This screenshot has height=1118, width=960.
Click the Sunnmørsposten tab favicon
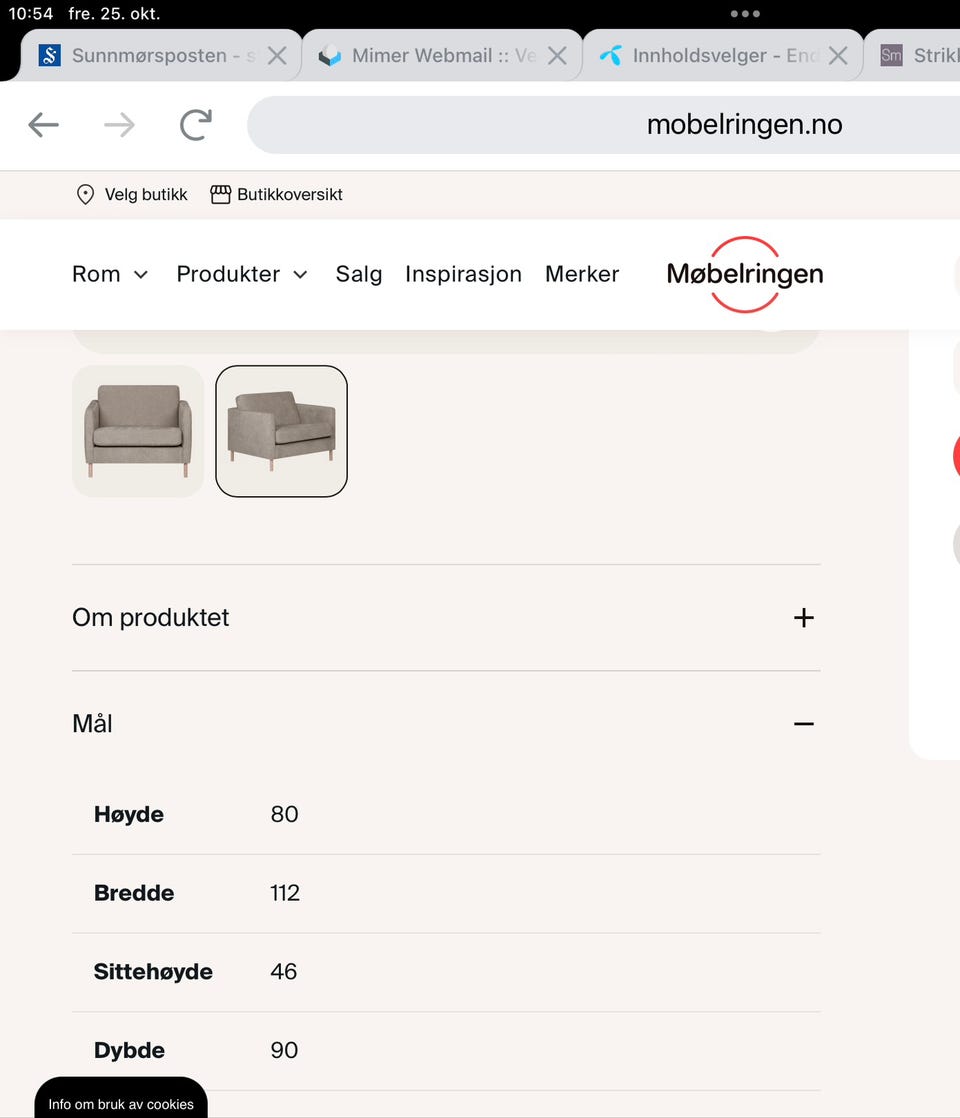(49, 56)
